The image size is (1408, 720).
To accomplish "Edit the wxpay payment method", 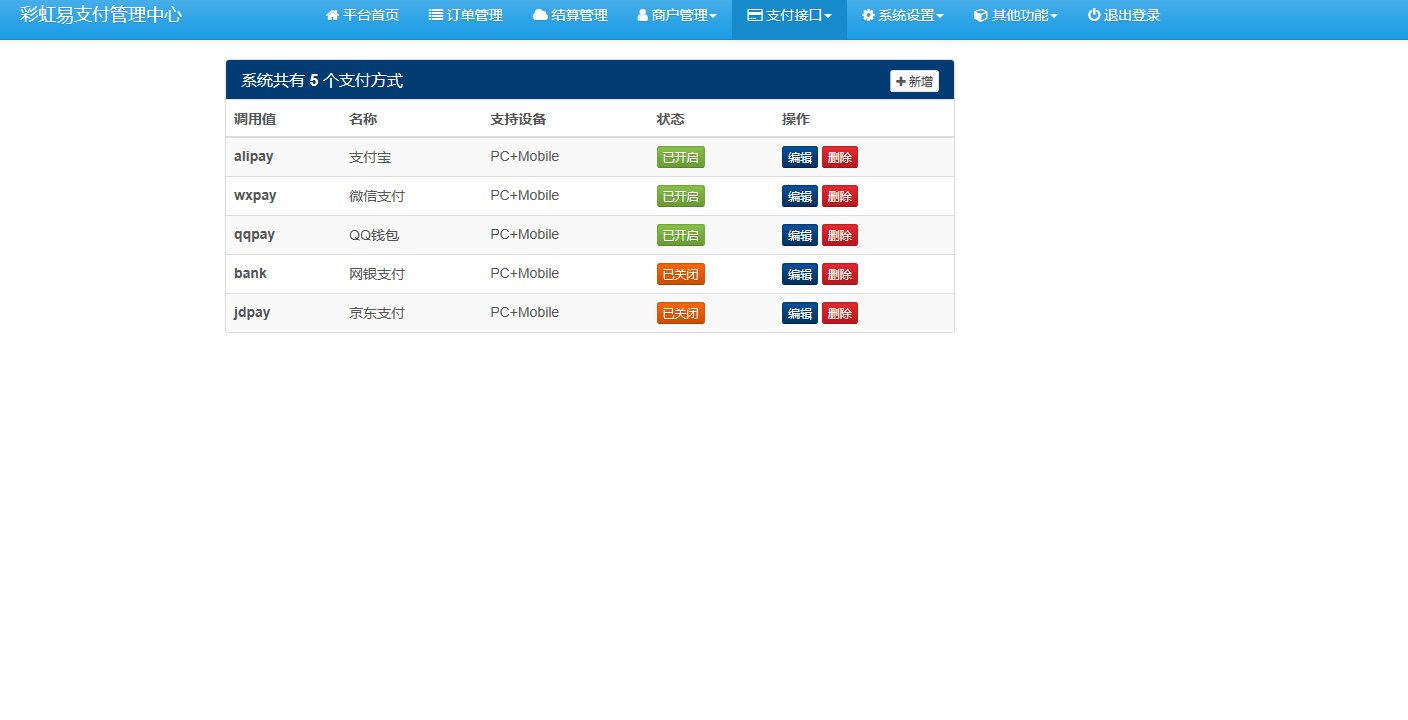I will pos(800,196).
